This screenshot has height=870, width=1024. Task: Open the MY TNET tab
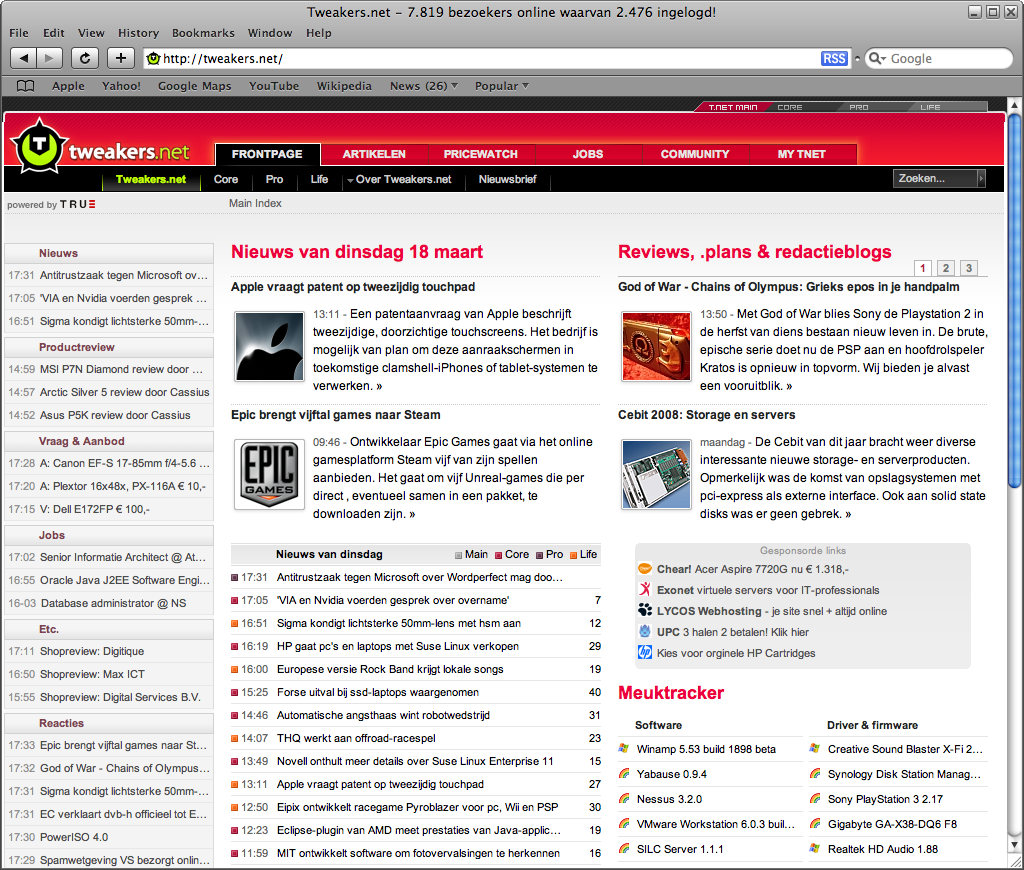802,154
